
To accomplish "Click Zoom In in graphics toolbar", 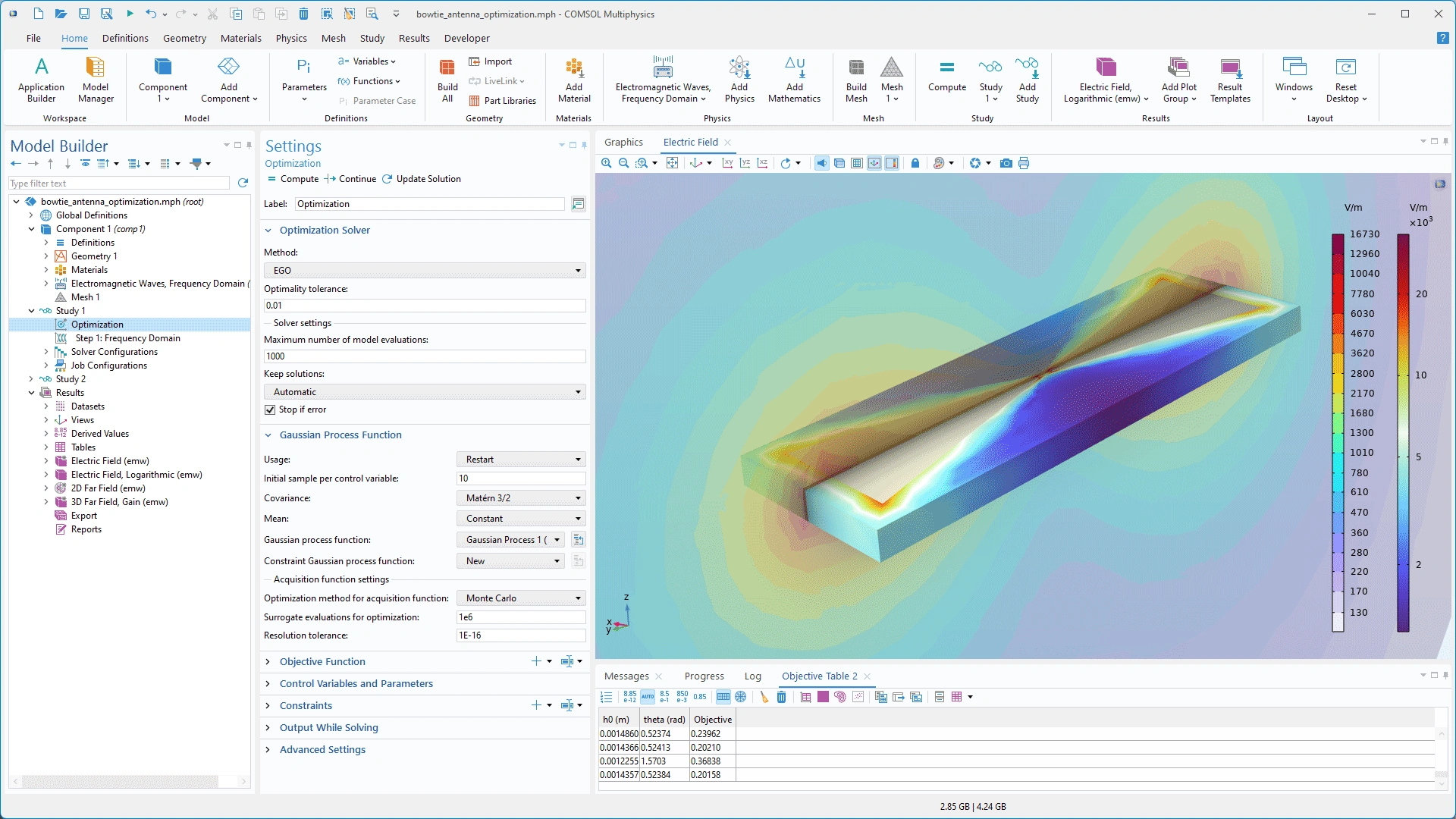I will tap(607, 163).
